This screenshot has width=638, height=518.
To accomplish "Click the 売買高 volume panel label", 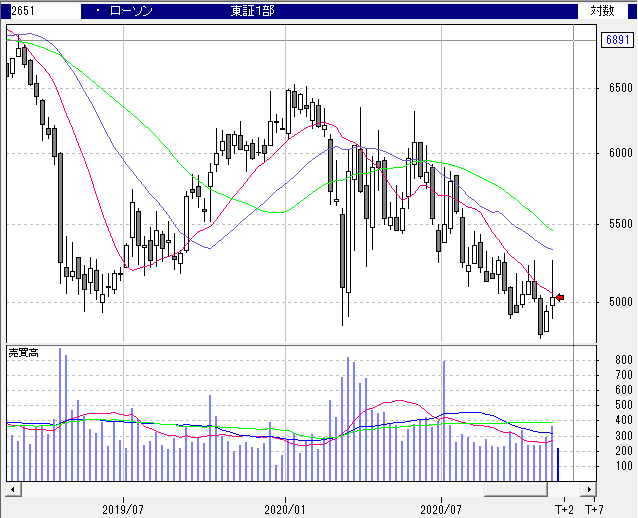I will pyautogui.click(x=24, y=353).
